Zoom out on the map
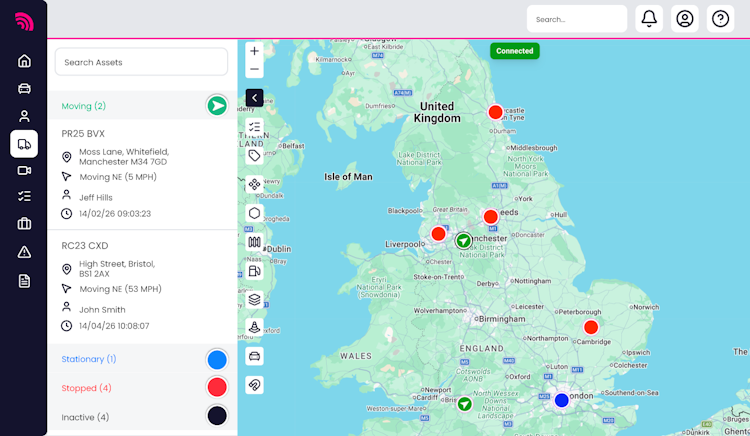This screenshot has height=436, width=750. click(254, 69)
